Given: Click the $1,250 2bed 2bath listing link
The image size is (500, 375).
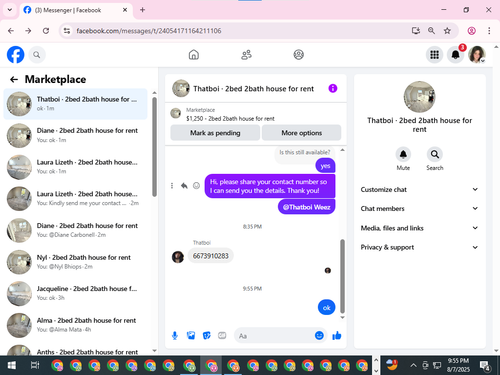Looking at the screenshot, I should (x=230, y=119).
